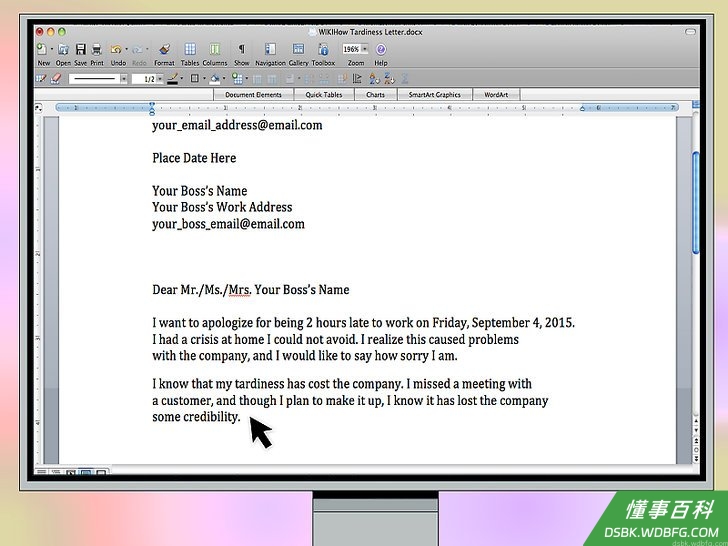Viewport: 728px width, 546px height.
Task: Click the Sort Ascending A-Z icon
Action: tap(374, 79)
